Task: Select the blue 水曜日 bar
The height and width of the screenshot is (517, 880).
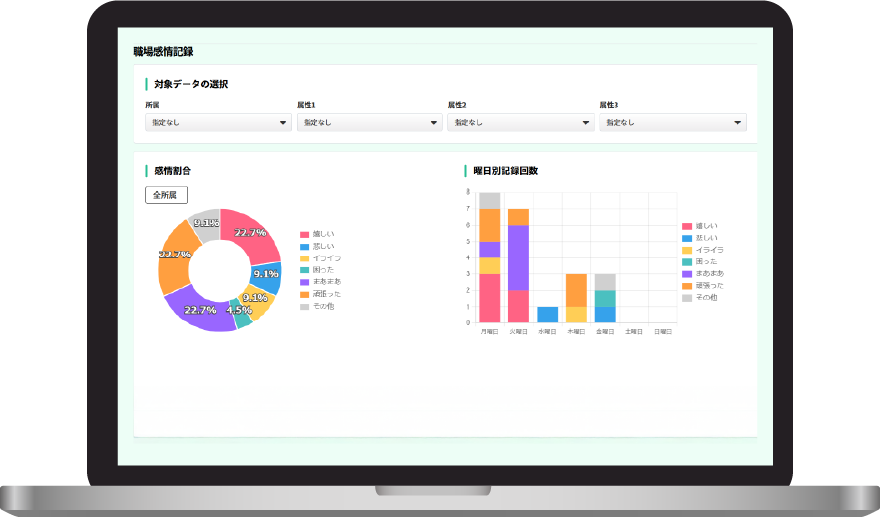Action: (x=547, y=314)
